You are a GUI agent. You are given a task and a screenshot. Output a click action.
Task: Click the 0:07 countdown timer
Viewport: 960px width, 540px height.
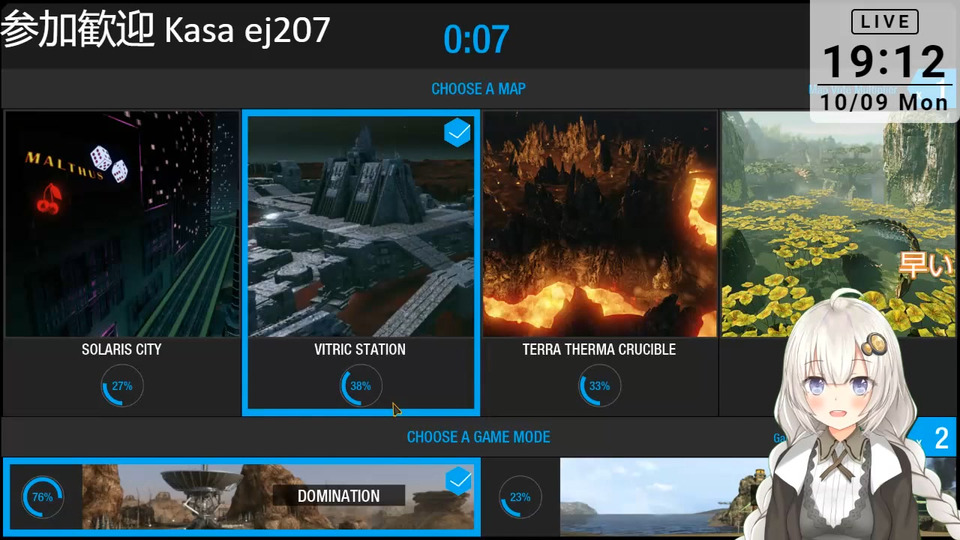476,39
